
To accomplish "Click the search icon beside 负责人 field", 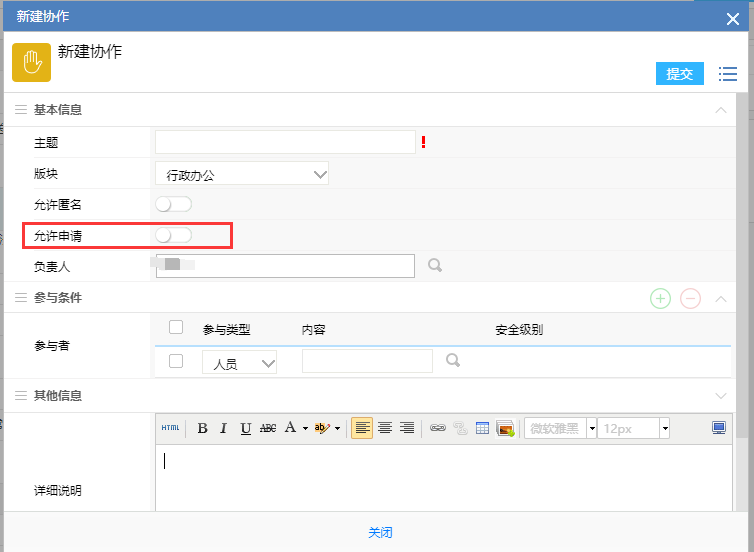I will 435,266.
